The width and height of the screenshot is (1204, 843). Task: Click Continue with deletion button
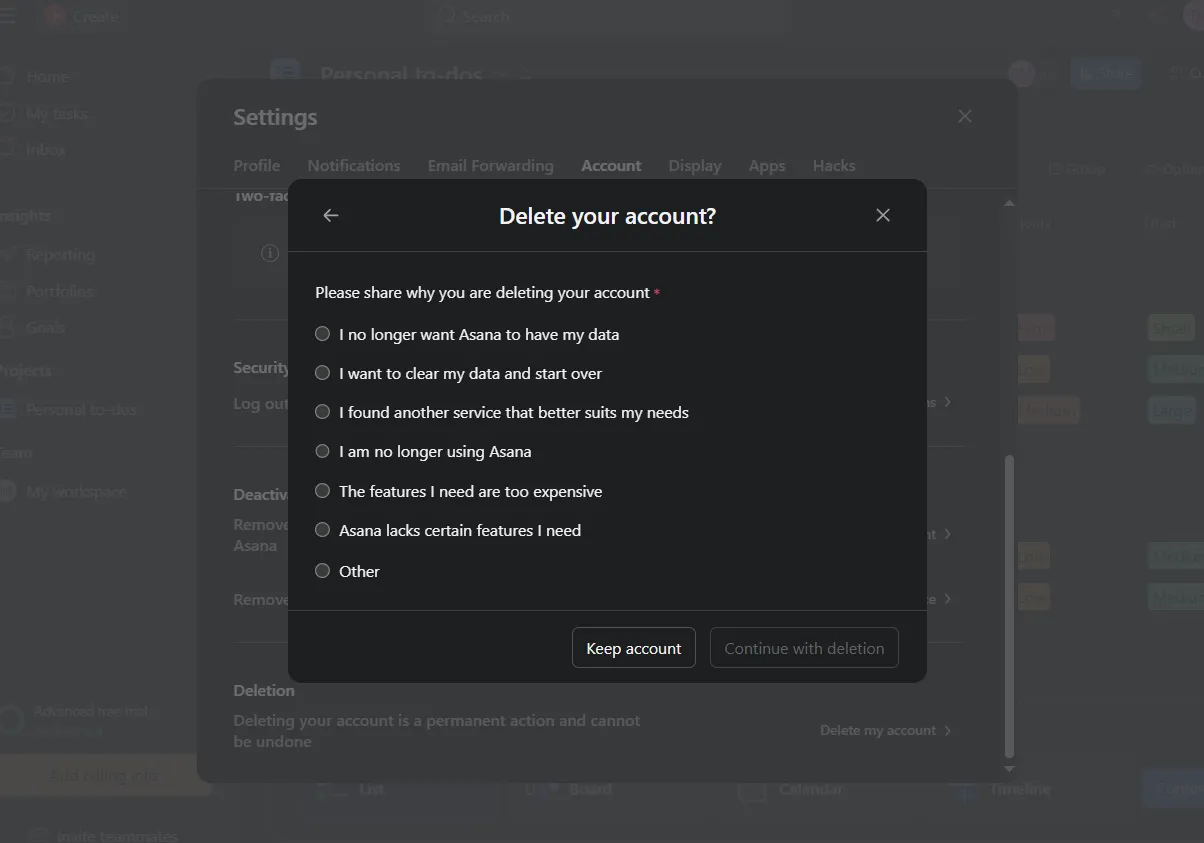(804, 648)
